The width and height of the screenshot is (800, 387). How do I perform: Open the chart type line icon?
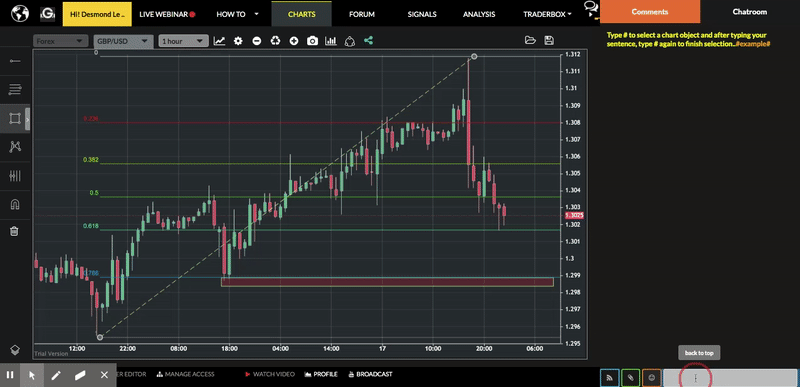tap(219, 41)
